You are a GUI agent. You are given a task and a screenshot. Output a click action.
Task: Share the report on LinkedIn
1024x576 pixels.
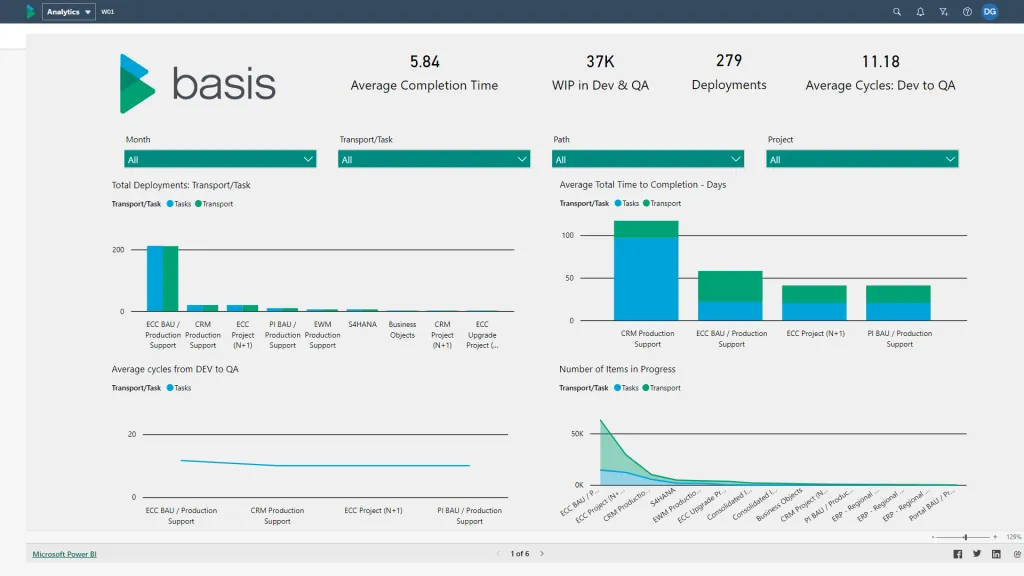tap(995, 553)
